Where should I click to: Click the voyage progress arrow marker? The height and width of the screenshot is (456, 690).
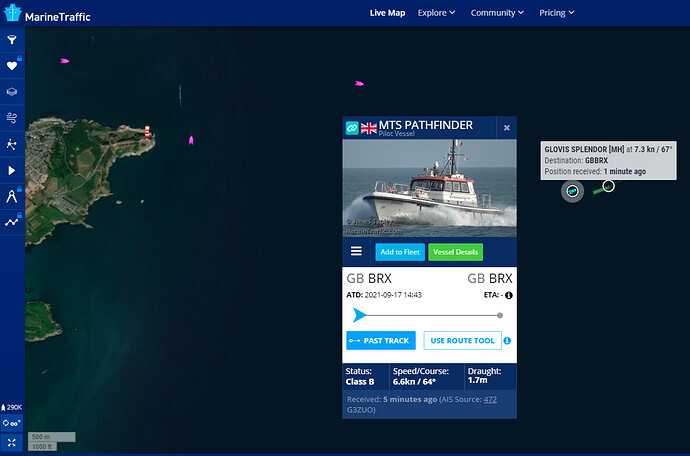tap(360, 315)
